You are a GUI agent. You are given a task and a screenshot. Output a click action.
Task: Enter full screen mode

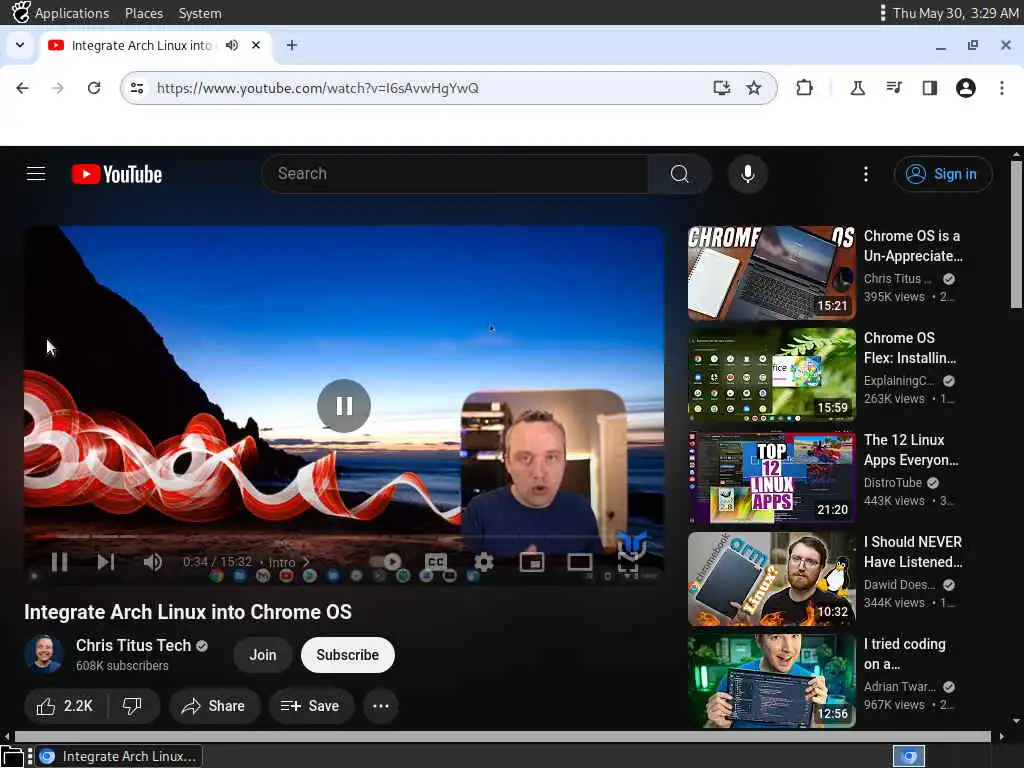[628, 563]
